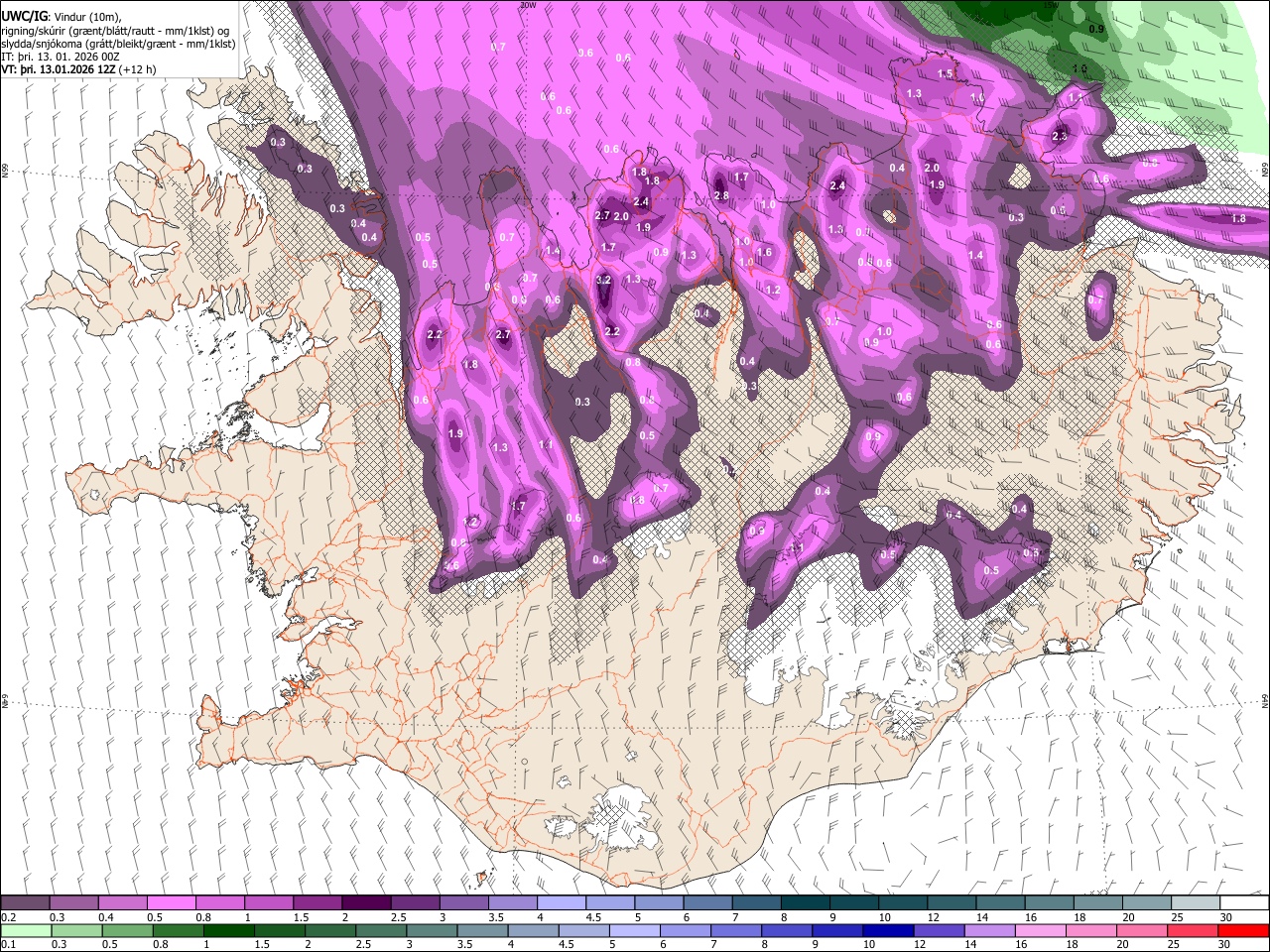Select the light pink 16–18 rain legend swatch
This screenshot has height=952, width=1270.
1041,930
